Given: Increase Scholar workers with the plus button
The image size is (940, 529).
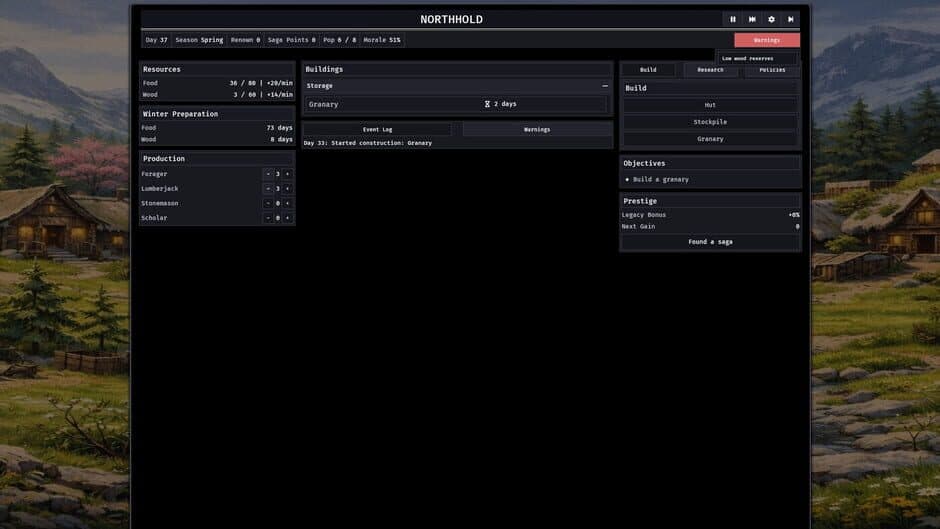Looking at the screenshot, I should [288, 218].
